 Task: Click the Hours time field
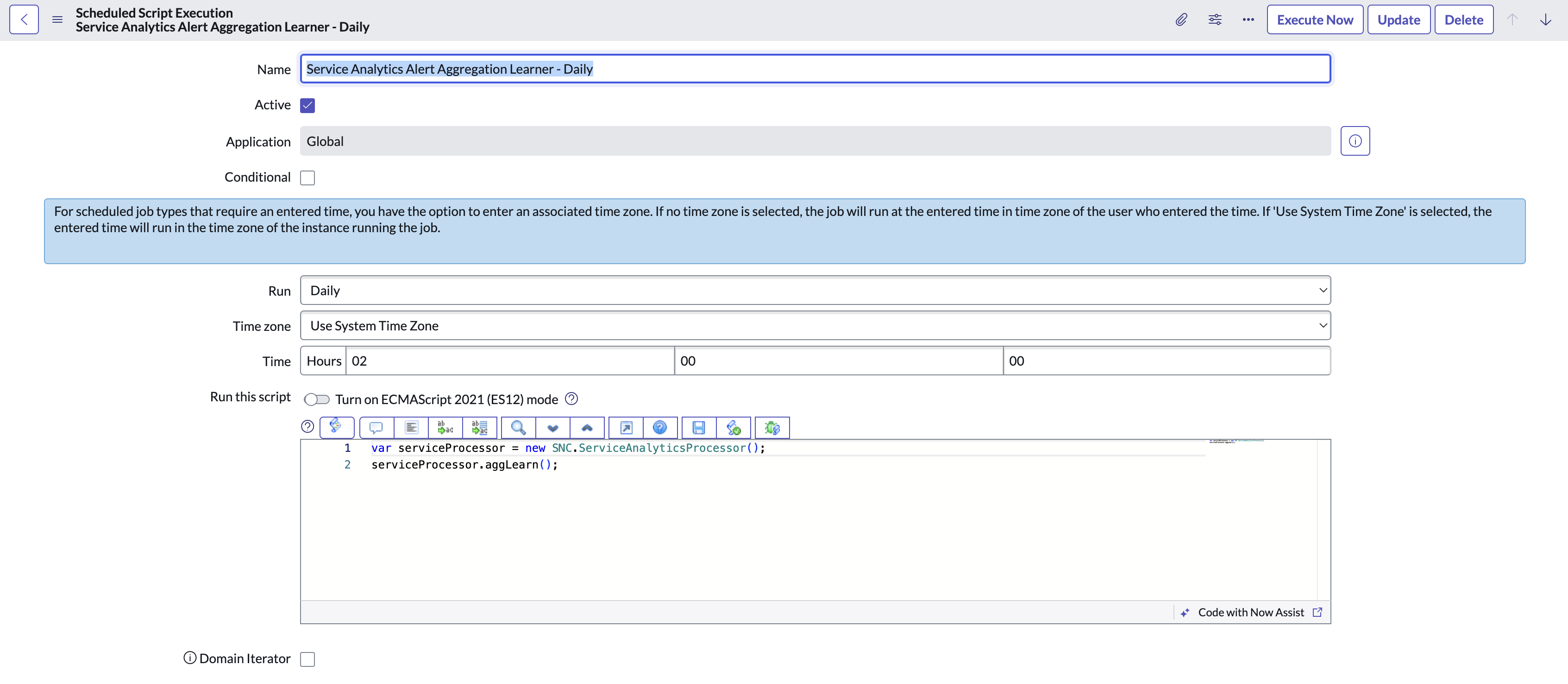pos(510,361)
